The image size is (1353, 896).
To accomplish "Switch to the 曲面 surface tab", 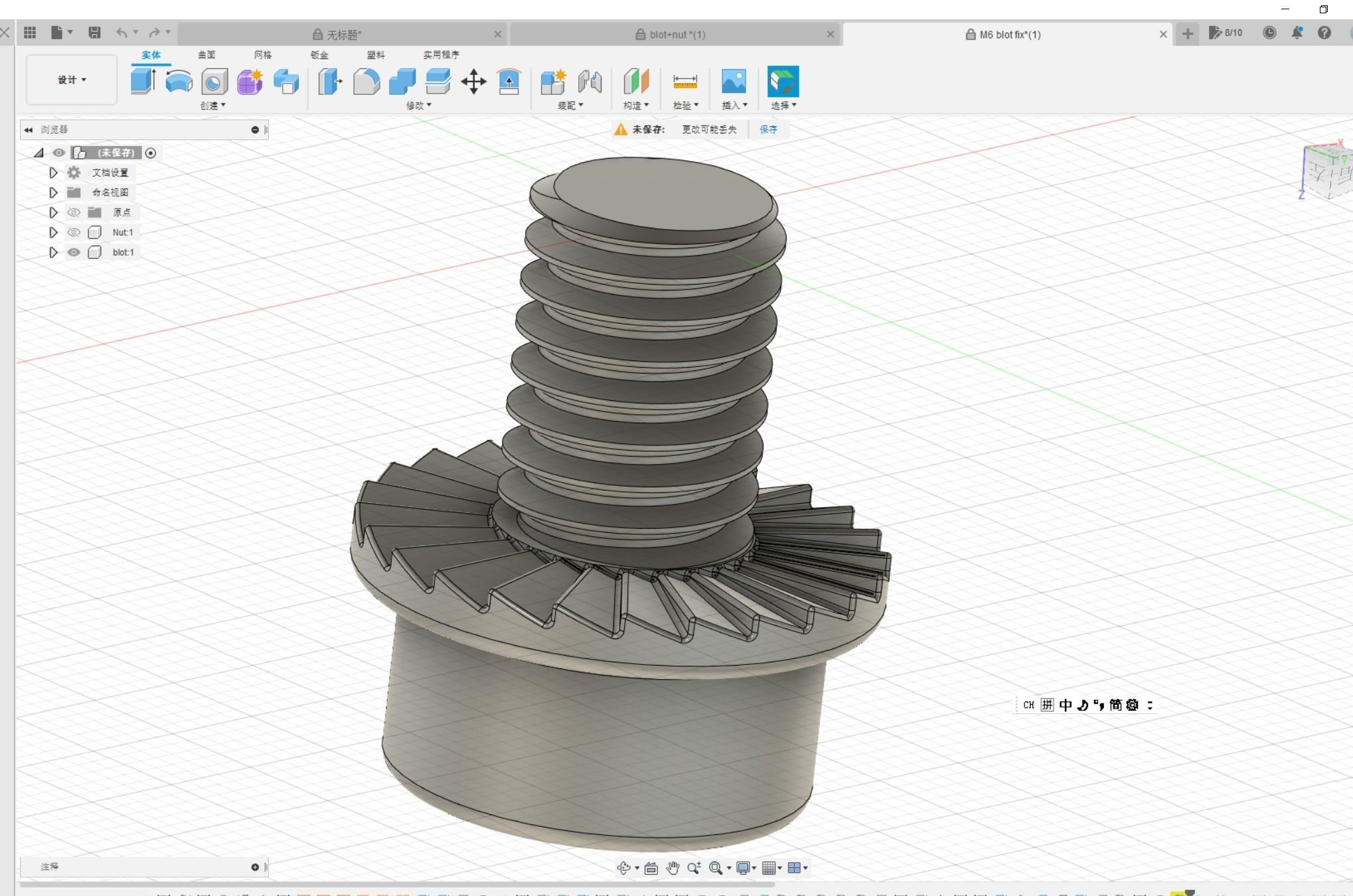I will pos(206,55).
